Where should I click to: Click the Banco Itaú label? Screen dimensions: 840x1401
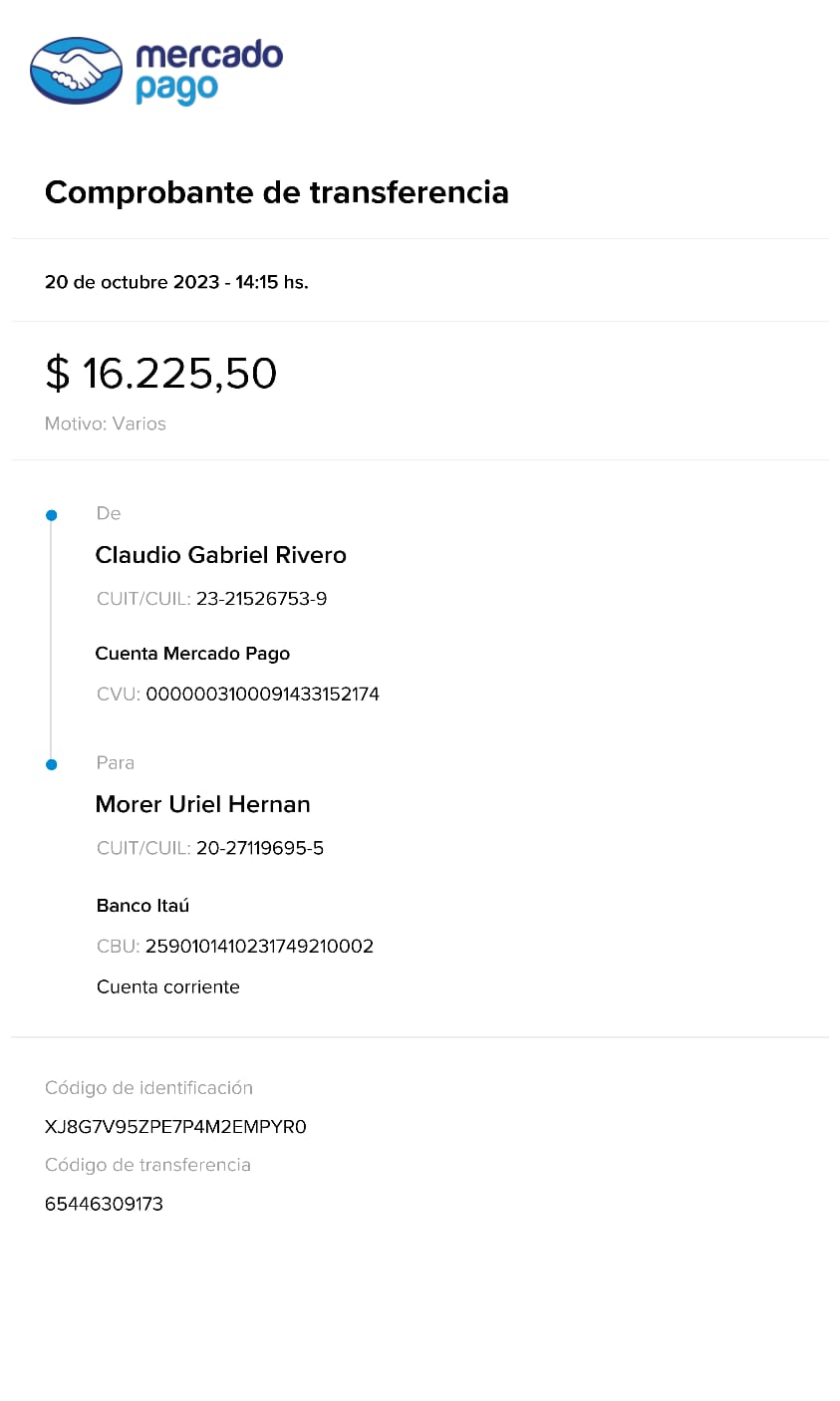(x=142, y=906)
